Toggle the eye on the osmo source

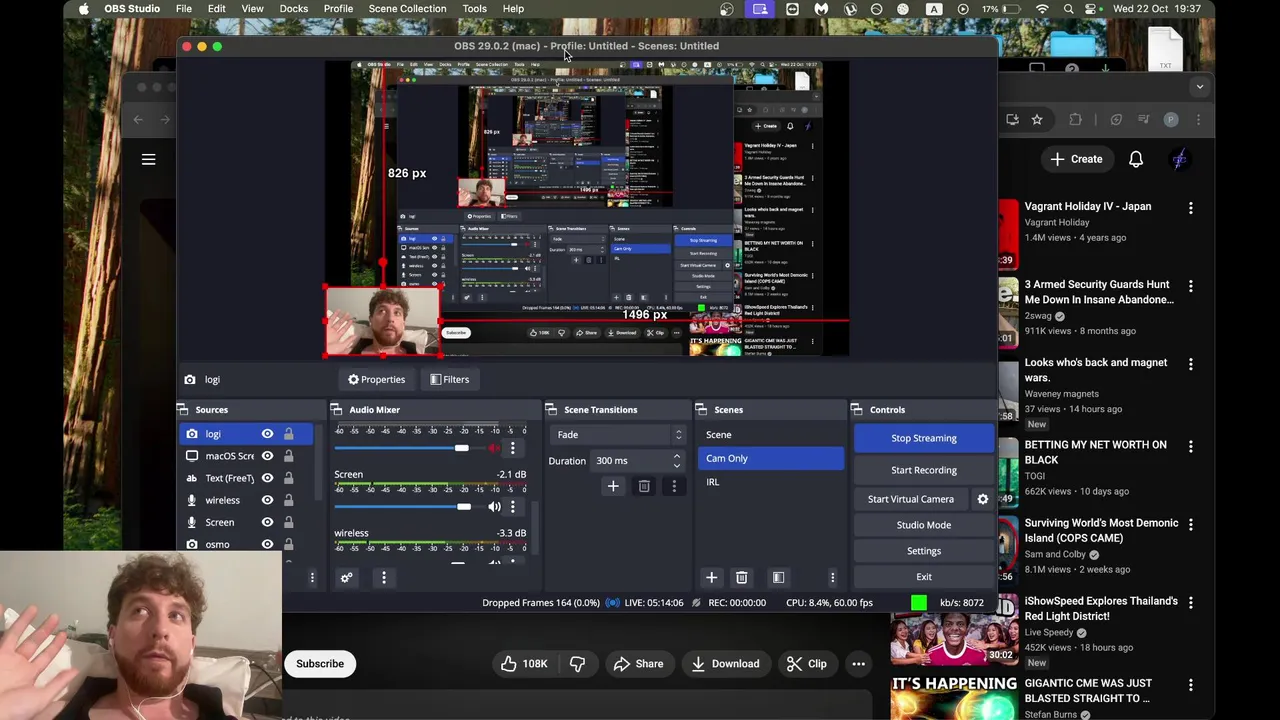point(267,544)
